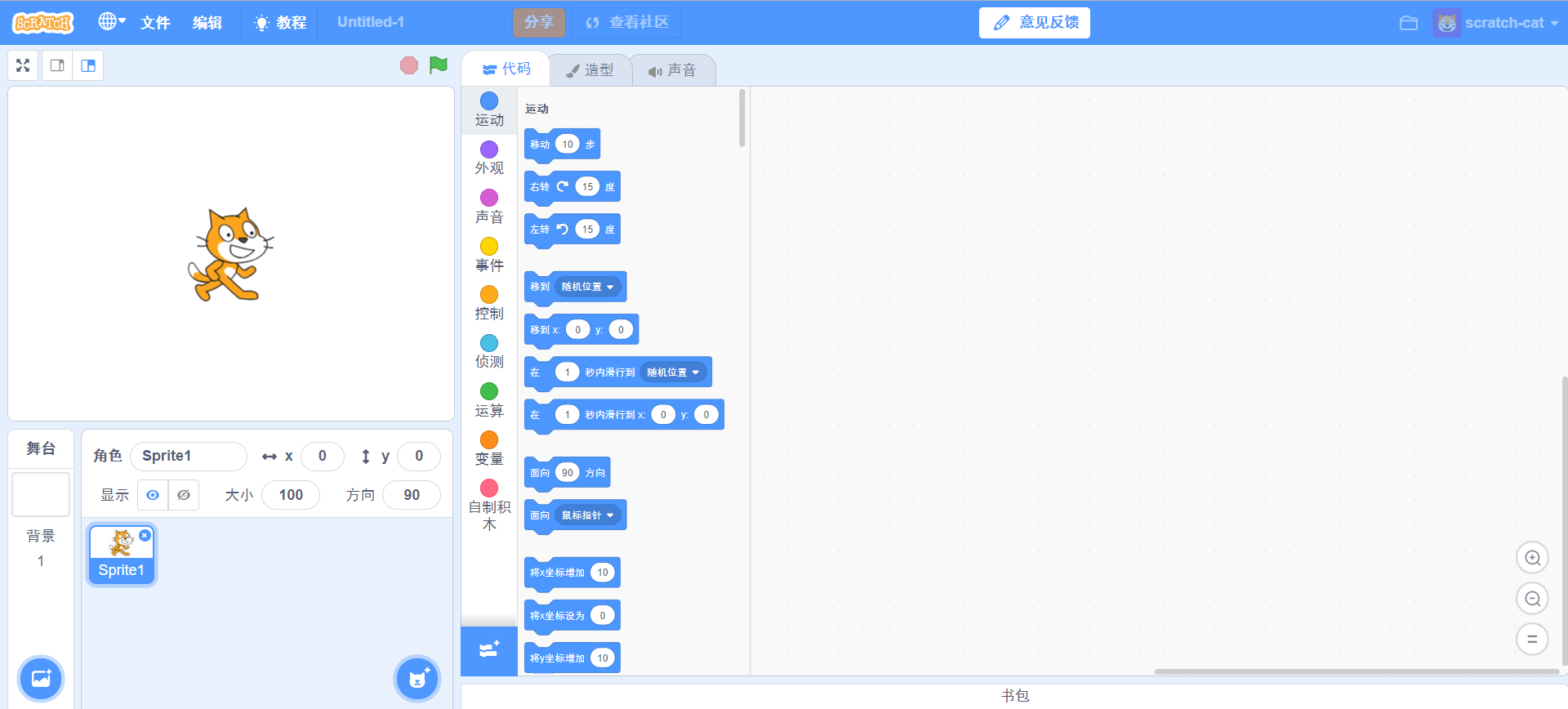The image size is (1568, 709).
Task: Open 随机位置 dropdown in 移到 block
Action: (588, 287)
